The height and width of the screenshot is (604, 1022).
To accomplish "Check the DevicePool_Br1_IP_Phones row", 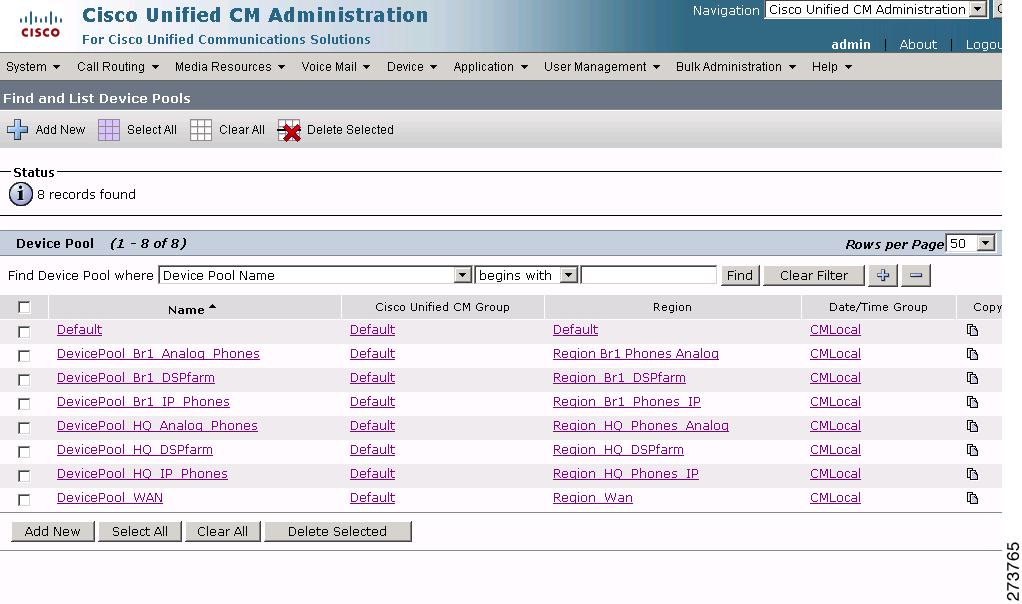I will pyautogui.click(x=24, y=404).
